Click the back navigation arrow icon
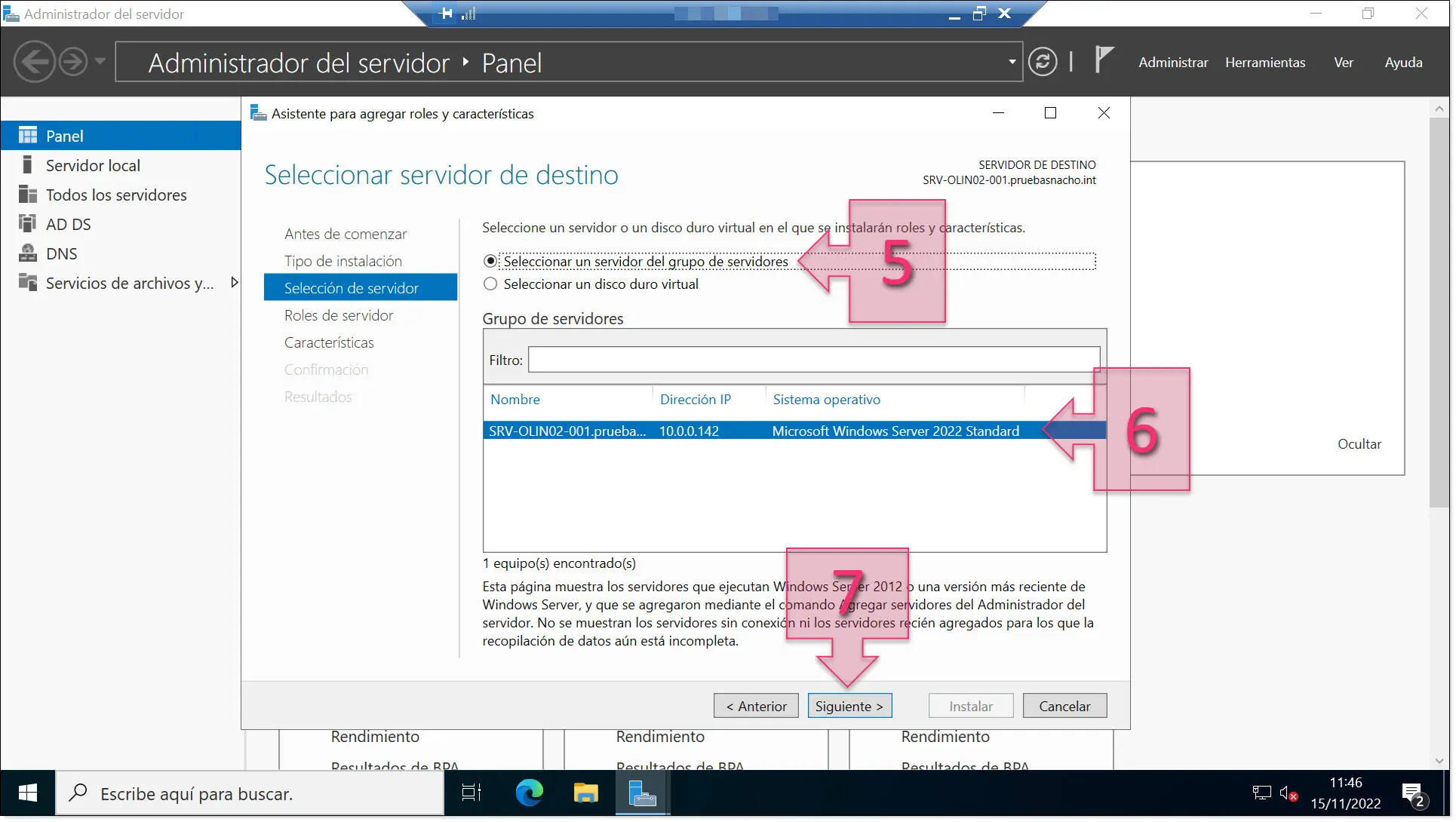Viewport: 1456px width, 822px height. 35,62
